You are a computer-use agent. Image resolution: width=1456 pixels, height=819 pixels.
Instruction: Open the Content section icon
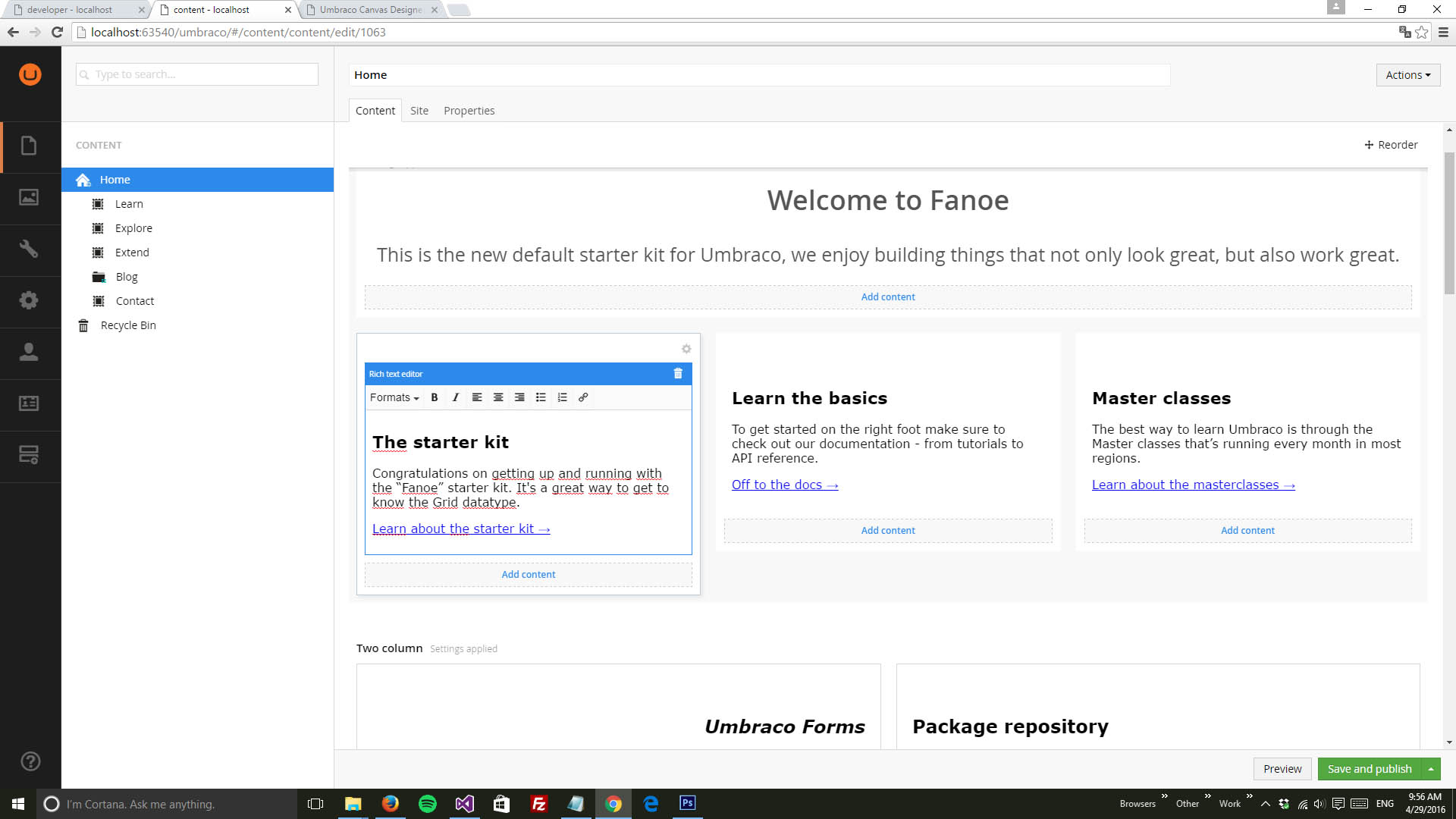point(29,146)
